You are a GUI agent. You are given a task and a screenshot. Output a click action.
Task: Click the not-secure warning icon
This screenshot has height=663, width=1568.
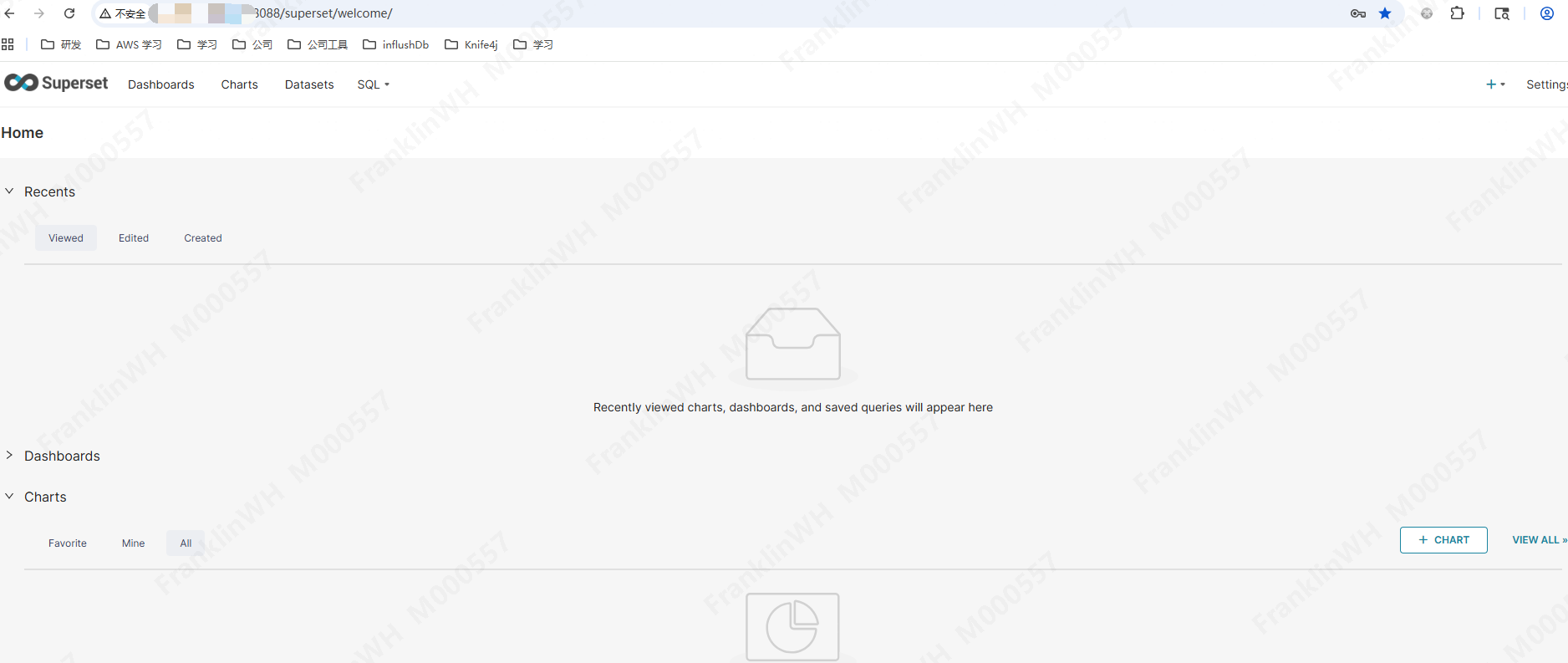(x=105, y=13)
